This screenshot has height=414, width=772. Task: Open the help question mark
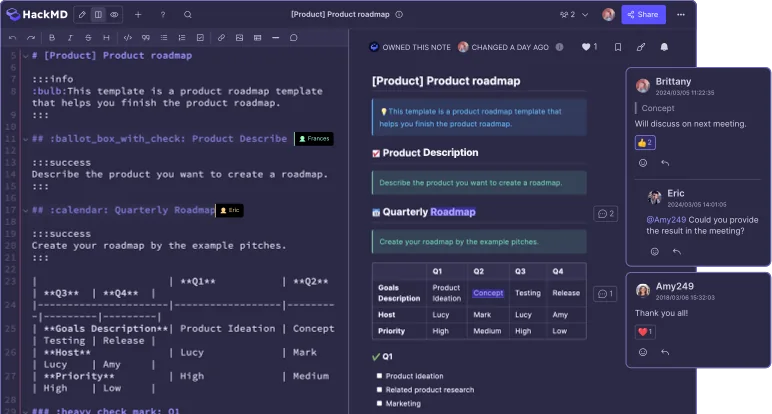pyautogui.click(x=163, y=15)
